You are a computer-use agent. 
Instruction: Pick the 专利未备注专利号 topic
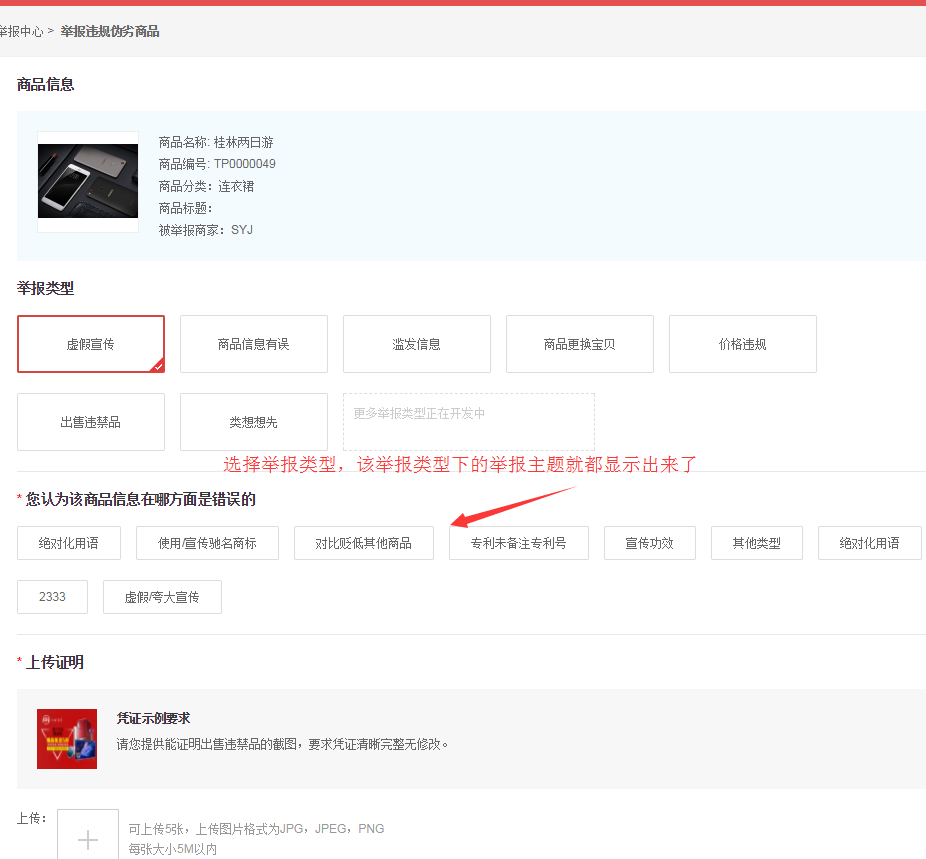point(519,543)
